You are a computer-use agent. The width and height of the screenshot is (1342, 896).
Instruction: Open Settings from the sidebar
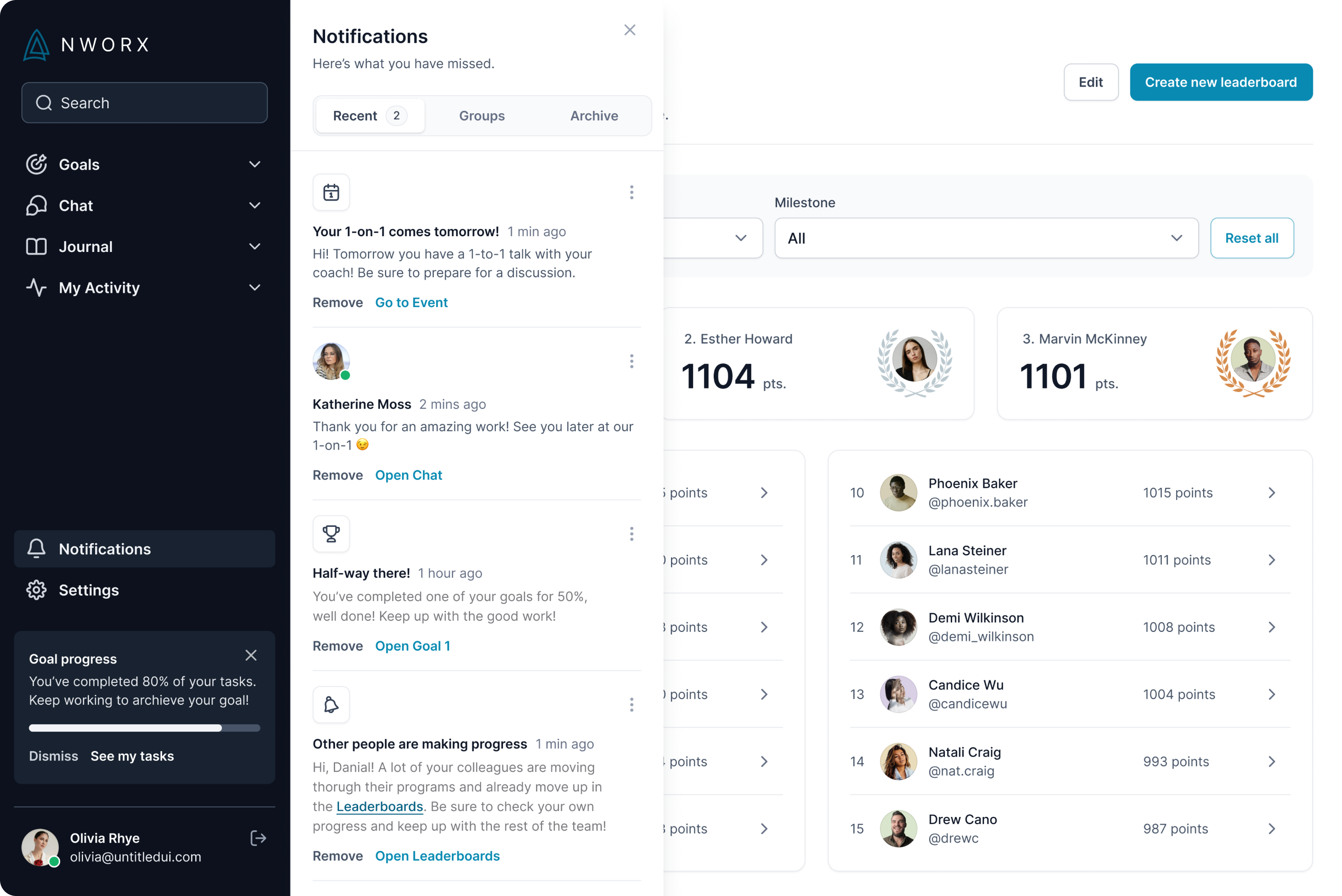pyautogui.click(x=88, y=590)
